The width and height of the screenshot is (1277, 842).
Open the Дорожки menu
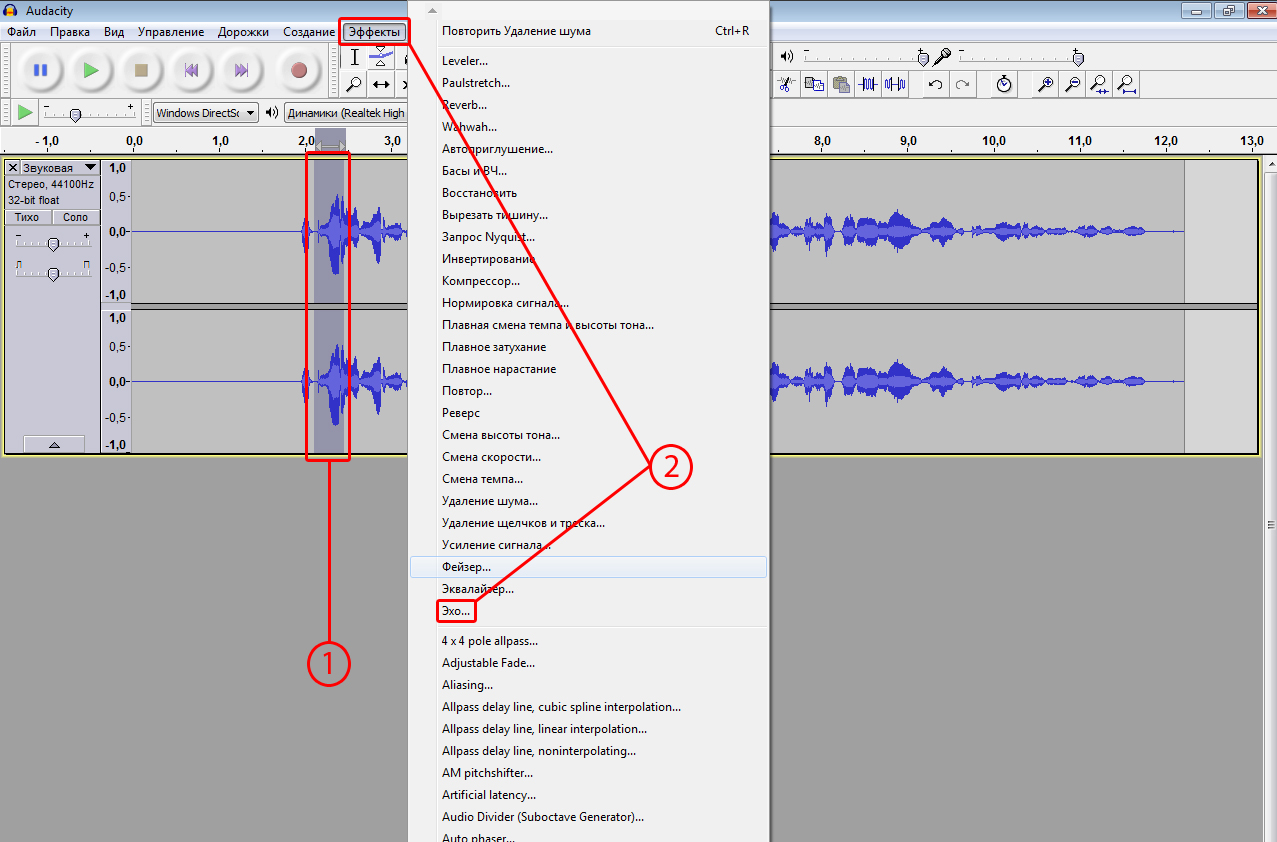point(243,32)
